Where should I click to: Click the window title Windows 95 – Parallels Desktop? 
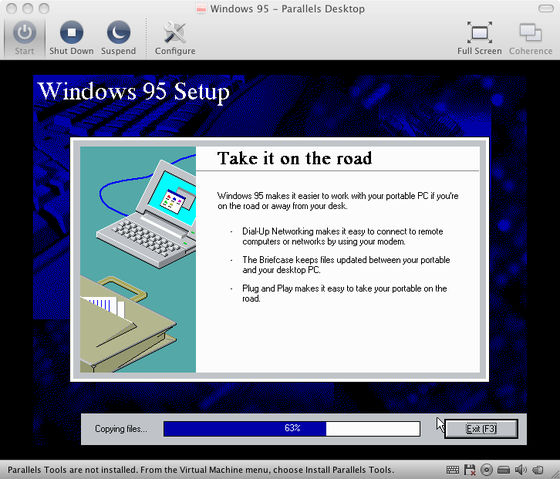[x=287, y=9]
